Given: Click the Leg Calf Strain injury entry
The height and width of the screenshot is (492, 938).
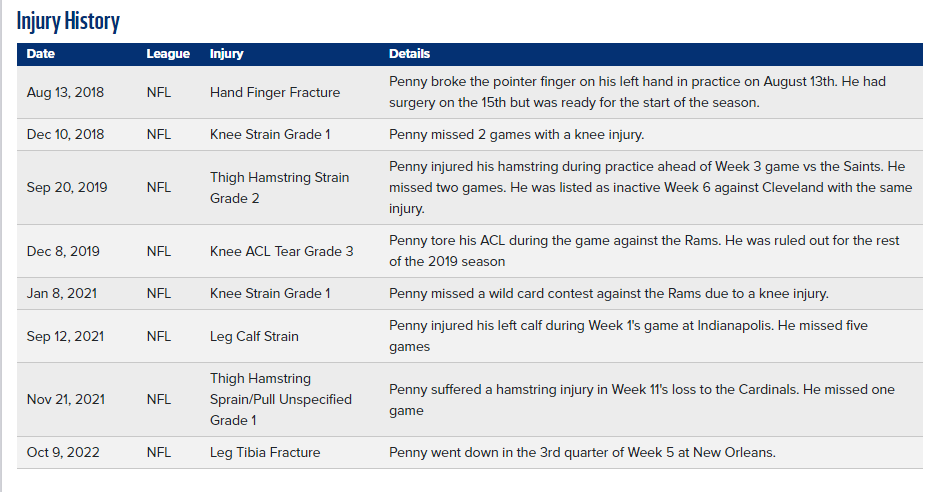Looking at the screenshot, I should 254,336.
